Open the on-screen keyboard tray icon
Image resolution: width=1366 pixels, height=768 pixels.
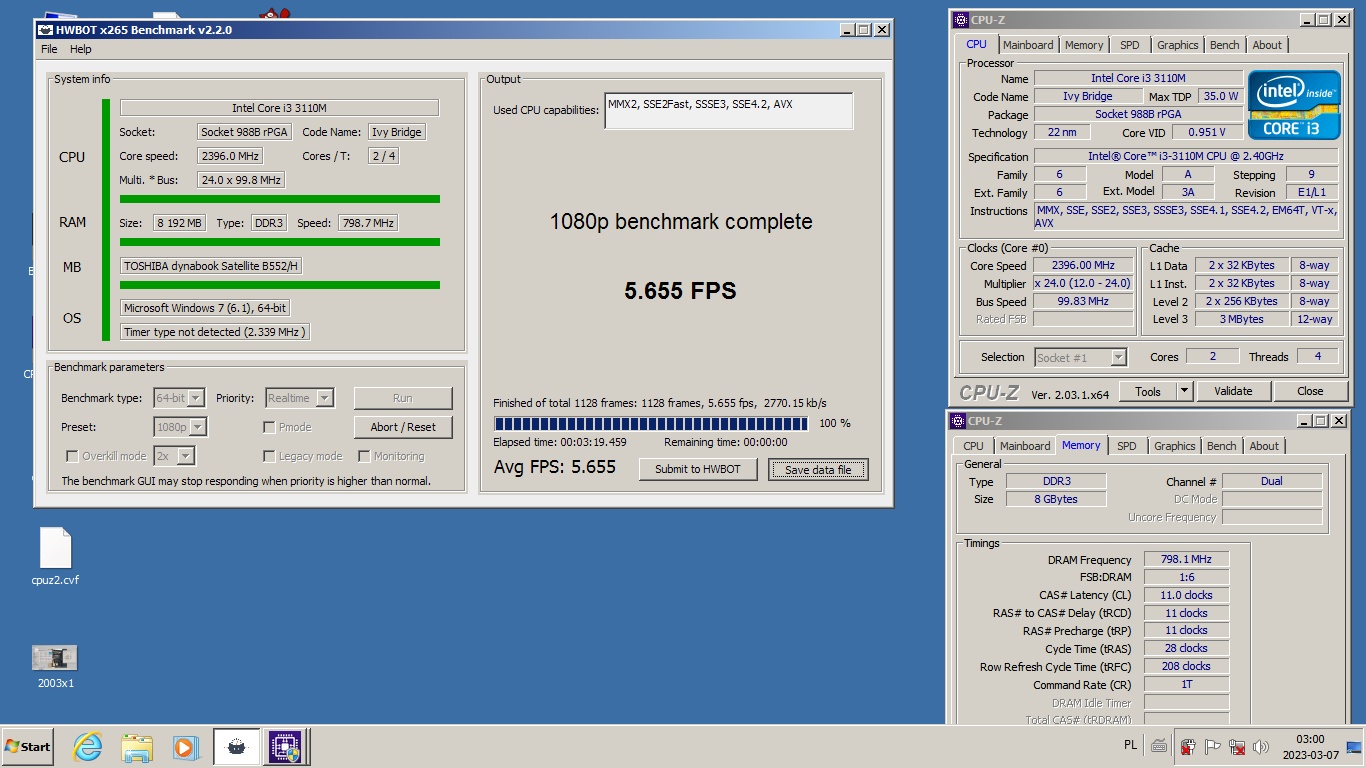pos(1158,746)
